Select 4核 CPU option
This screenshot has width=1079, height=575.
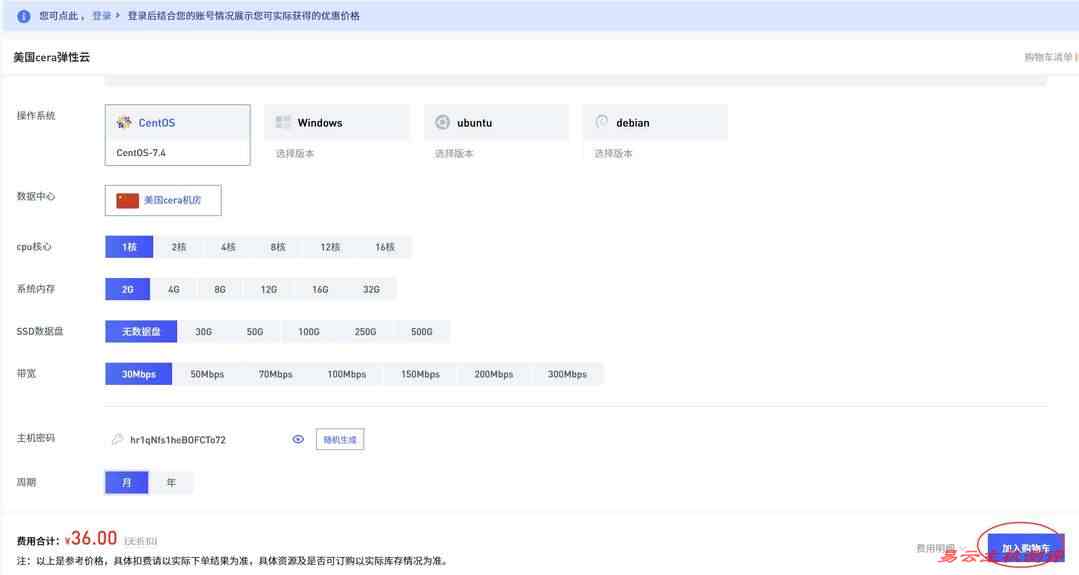pos(228,247)
